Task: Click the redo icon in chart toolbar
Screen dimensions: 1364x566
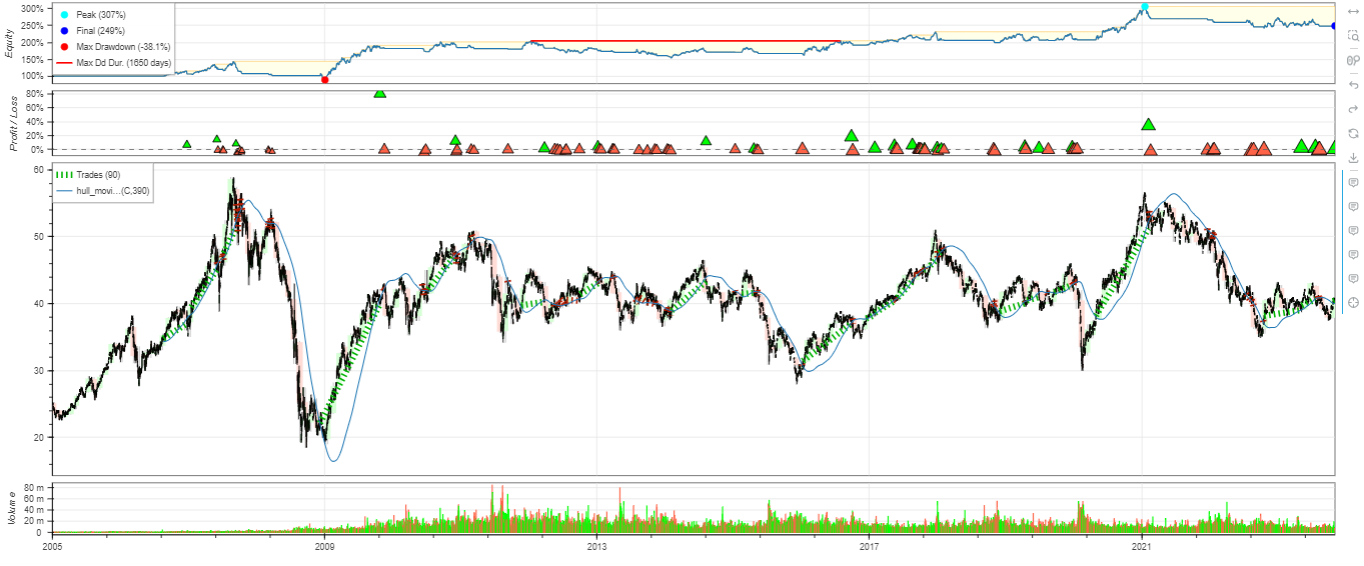Action: coord(1354,109)
